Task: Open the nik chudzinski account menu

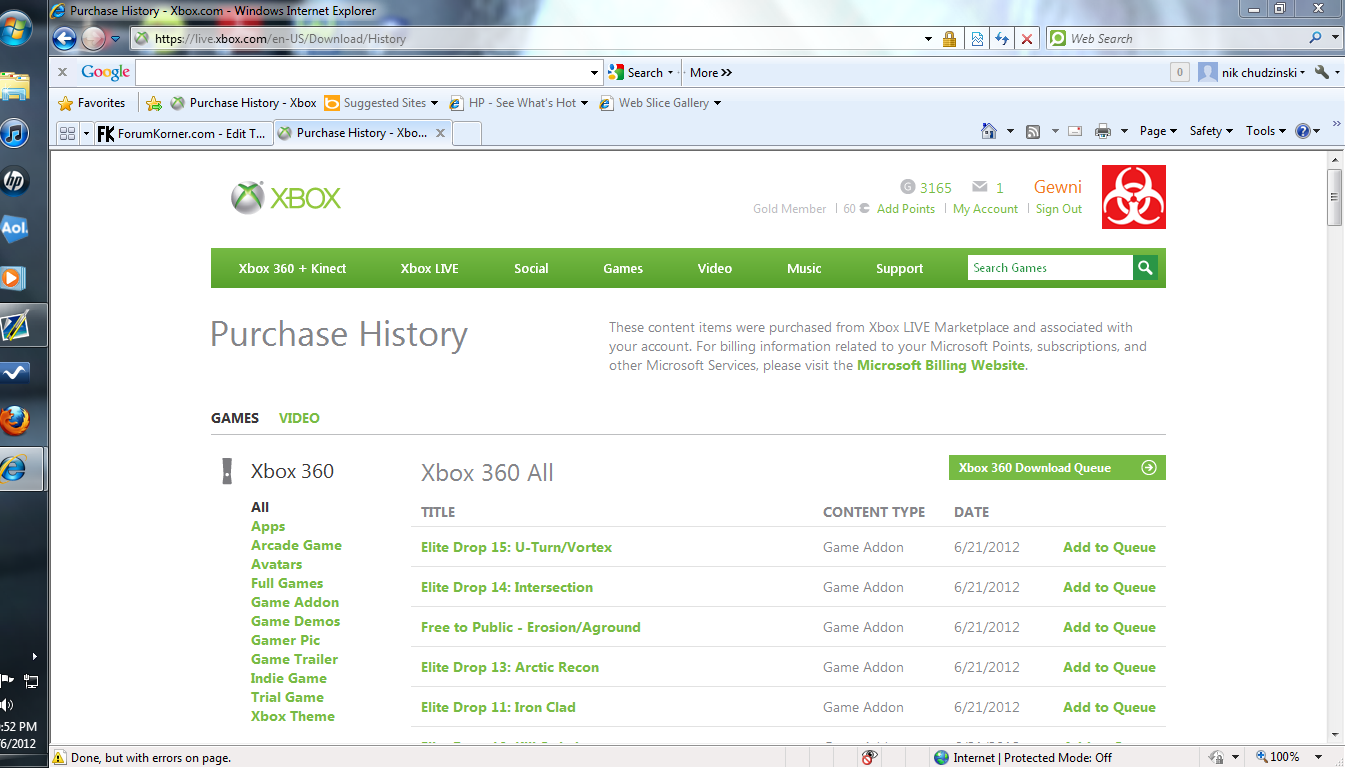Action: (x=1252, y=72)
